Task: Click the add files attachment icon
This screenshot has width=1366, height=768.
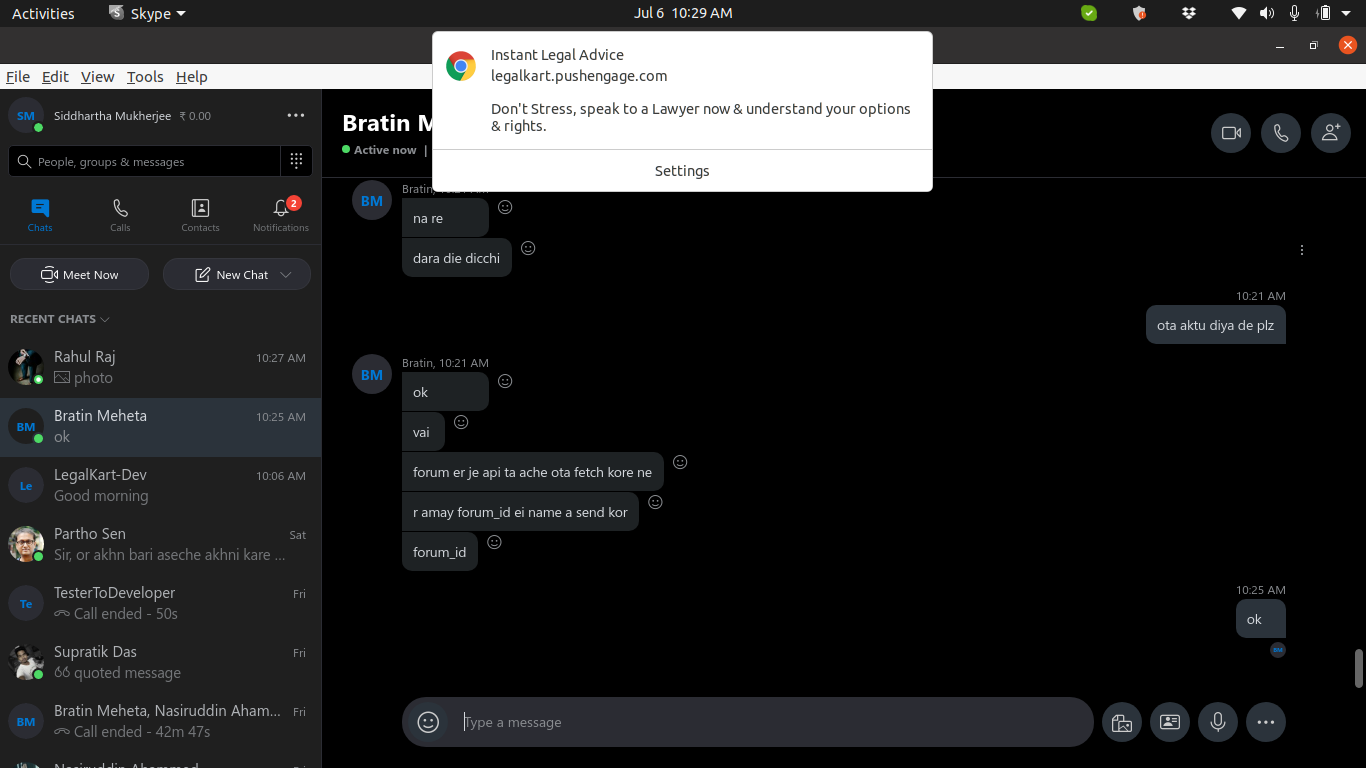Action: (1122, 722)
